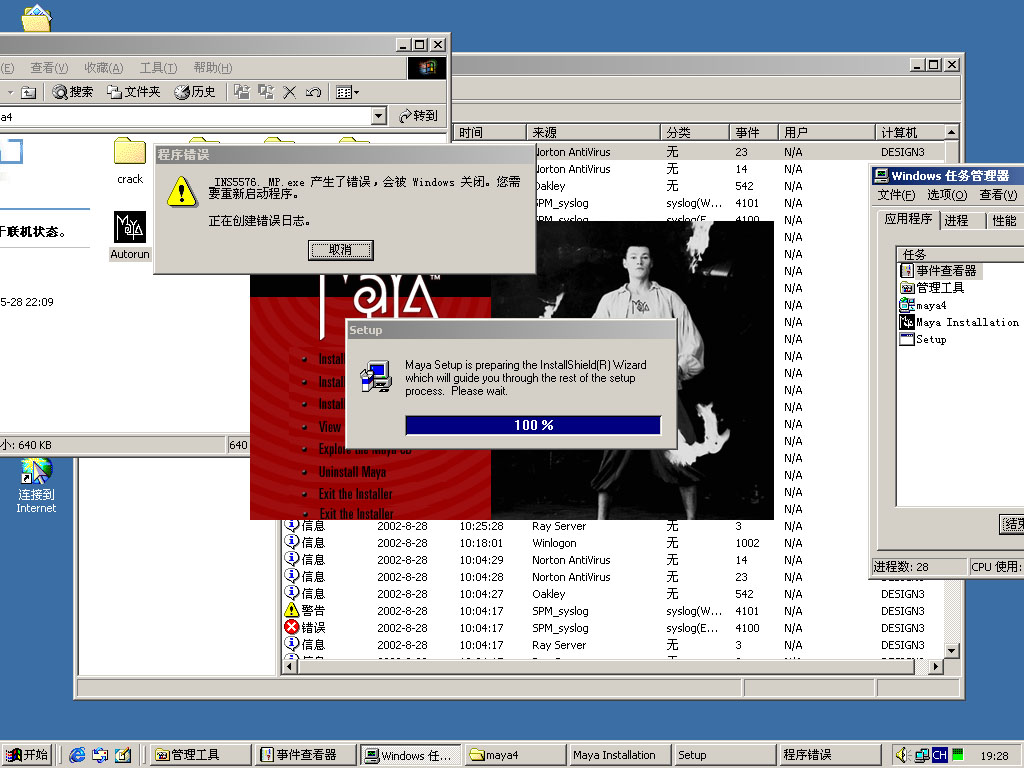
Task: Select the 事件查看器 task in Task Manager
Action: pyautogui.click(x=940, y=270)
